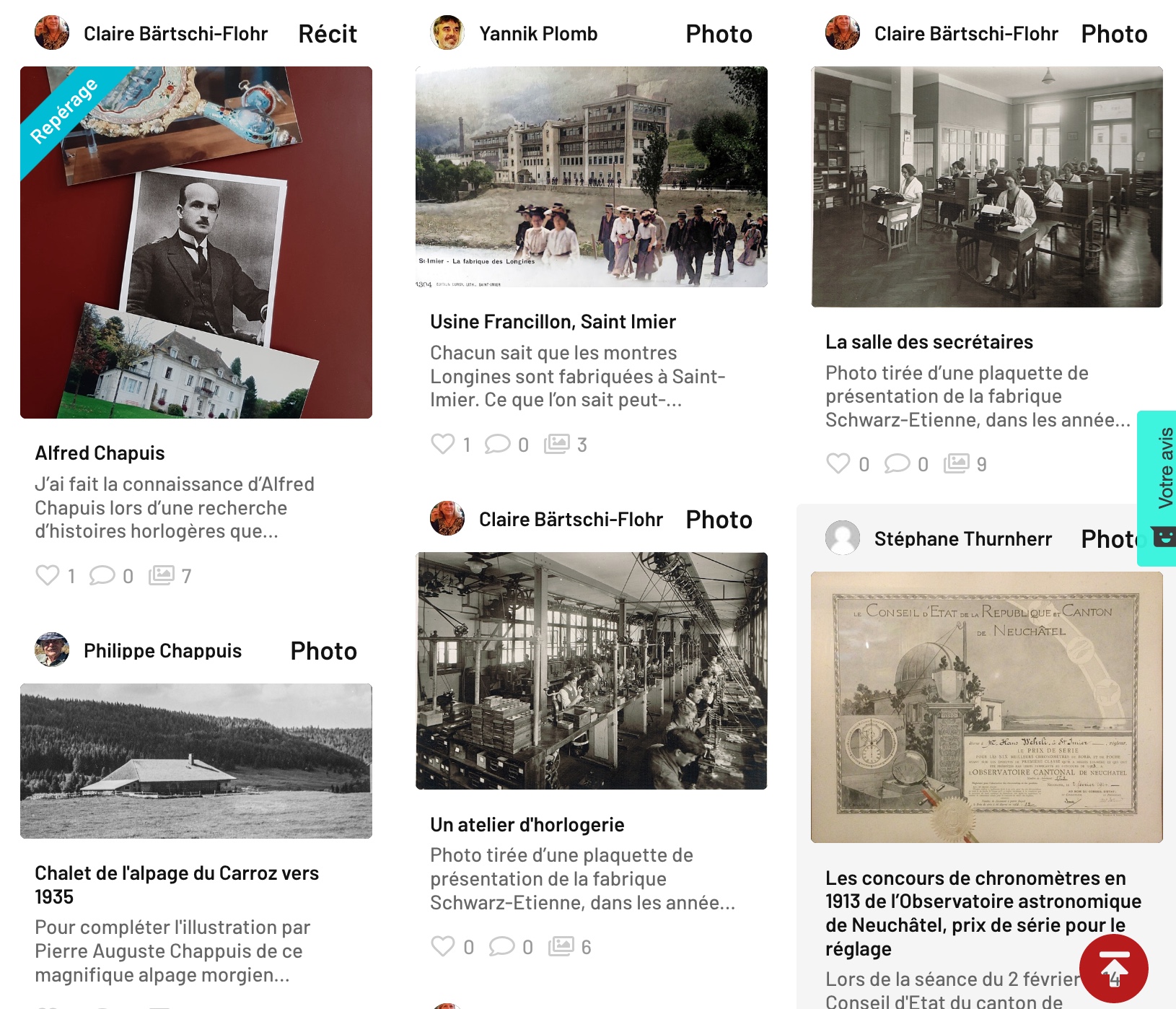
Task: View image gallery count on Alfred Chapuis card
Action: click(x=162, y=575)
